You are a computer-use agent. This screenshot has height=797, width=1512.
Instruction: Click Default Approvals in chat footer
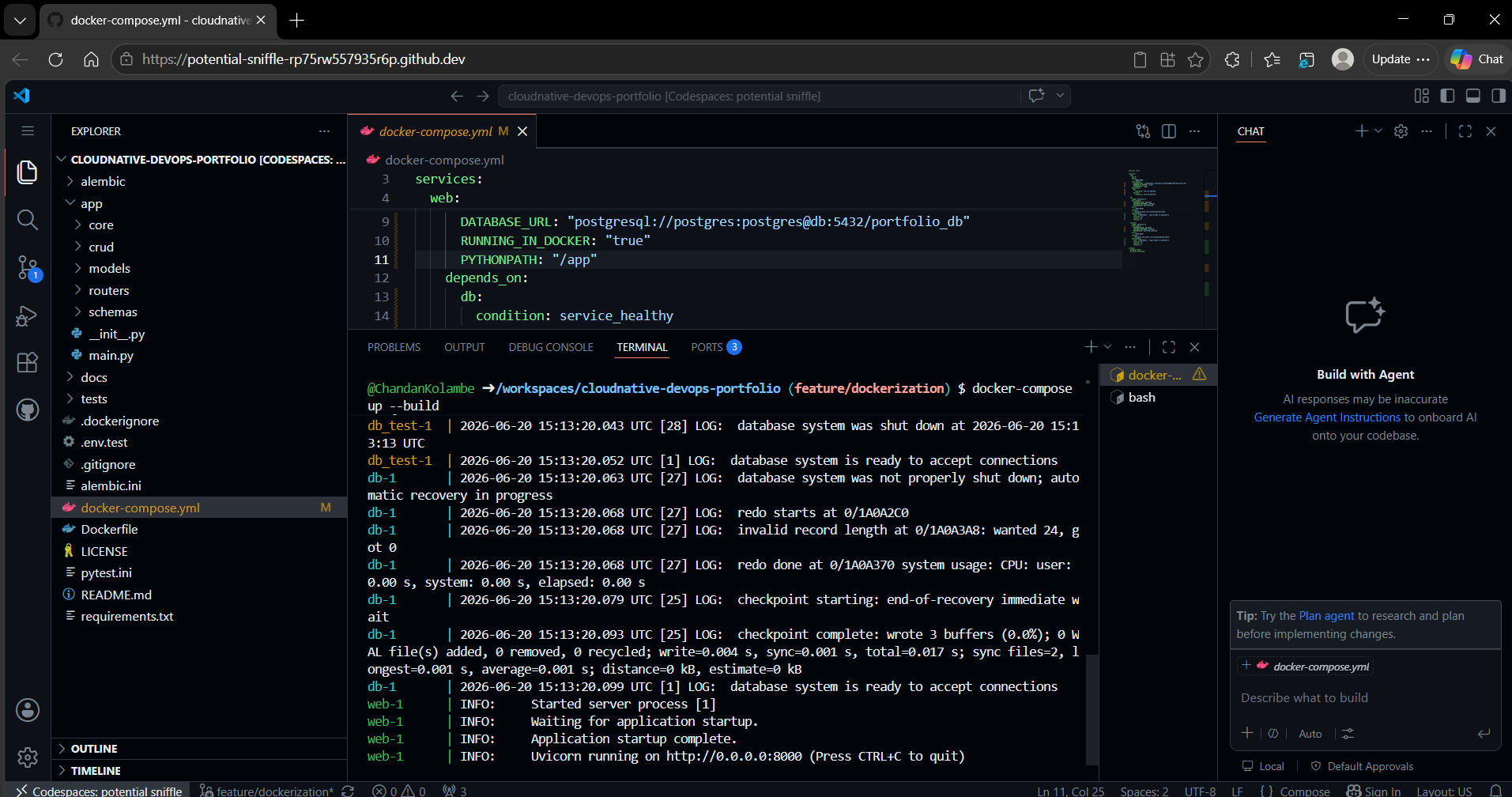[1362, 766]
